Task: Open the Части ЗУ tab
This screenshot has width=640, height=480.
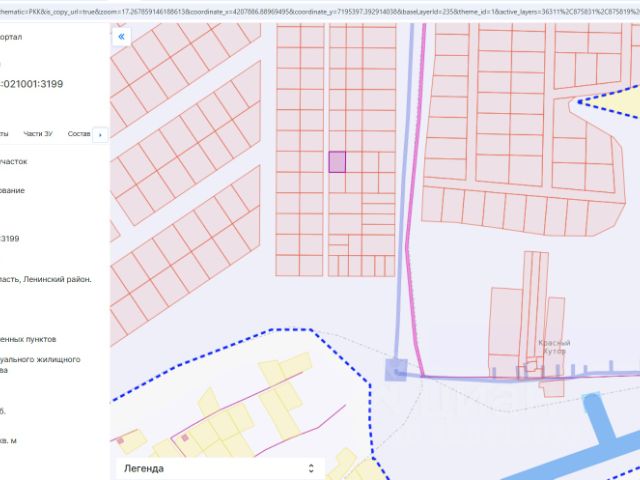Action: 38,134
